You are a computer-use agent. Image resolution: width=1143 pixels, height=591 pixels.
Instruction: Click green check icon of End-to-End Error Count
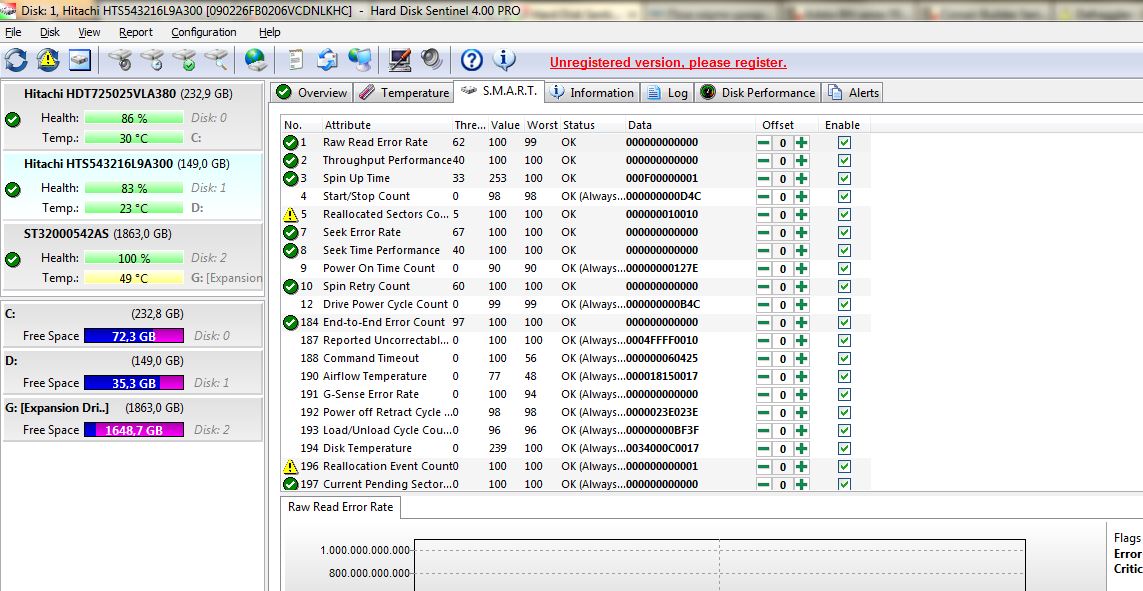[290, 322]
